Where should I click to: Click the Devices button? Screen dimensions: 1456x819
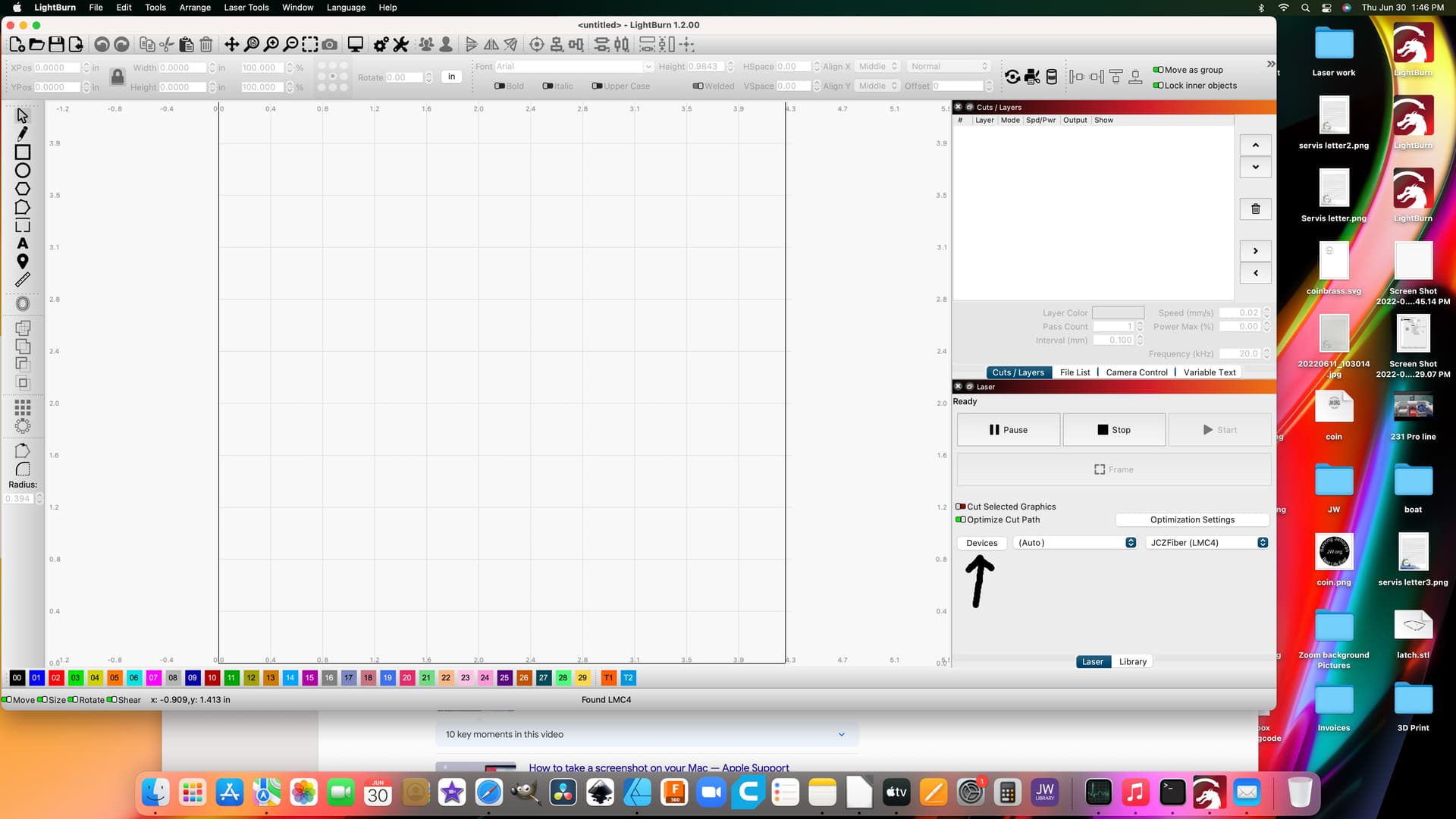[x=981, y=543]
